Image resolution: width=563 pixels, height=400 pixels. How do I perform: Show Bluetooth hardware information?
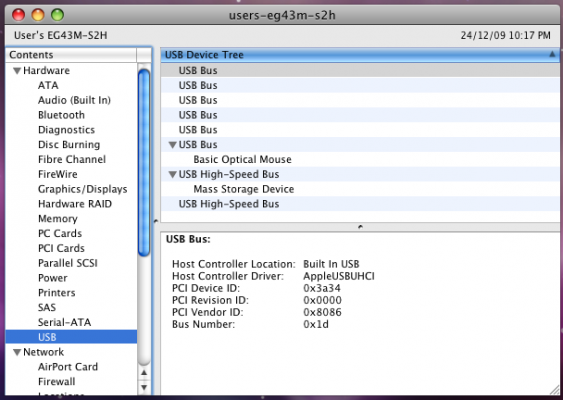61,115
